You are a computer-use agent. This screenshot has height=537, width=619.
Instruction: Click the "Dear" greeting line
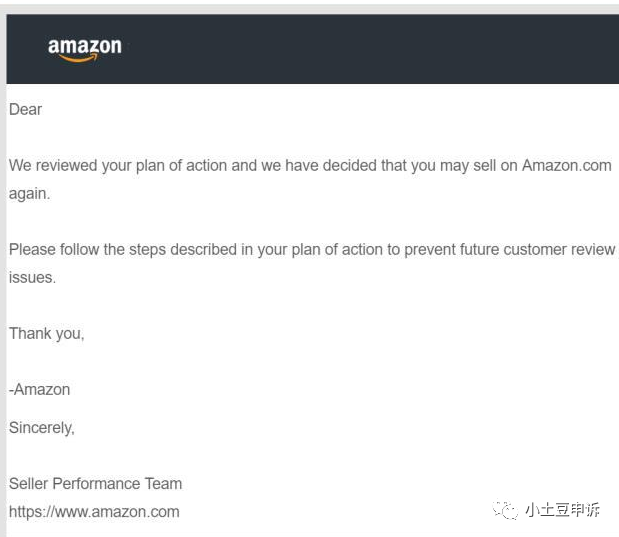coord(26,109)
